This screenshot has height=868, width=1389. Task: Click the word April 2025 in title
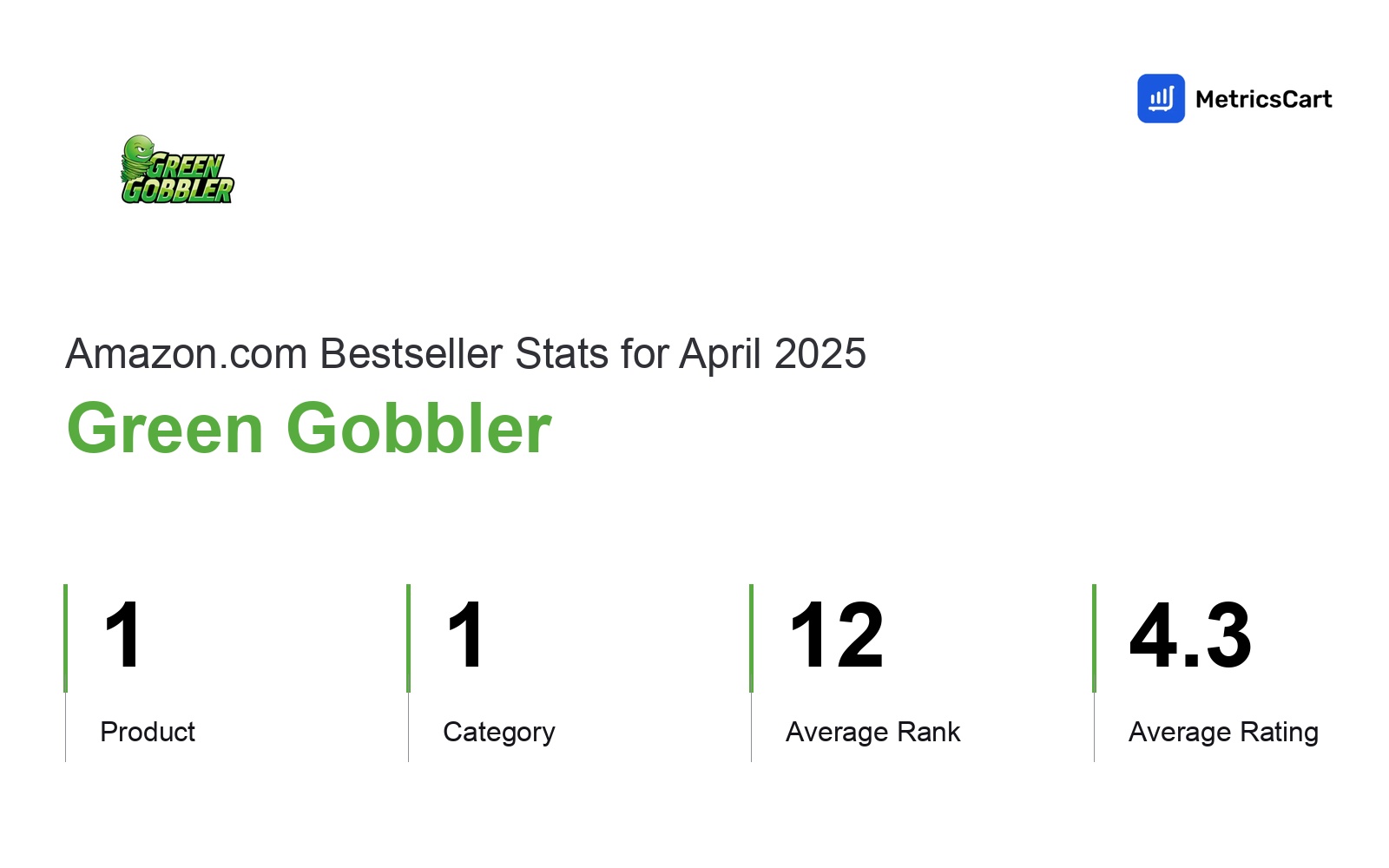pyautogui.click(x=773, y=354)
